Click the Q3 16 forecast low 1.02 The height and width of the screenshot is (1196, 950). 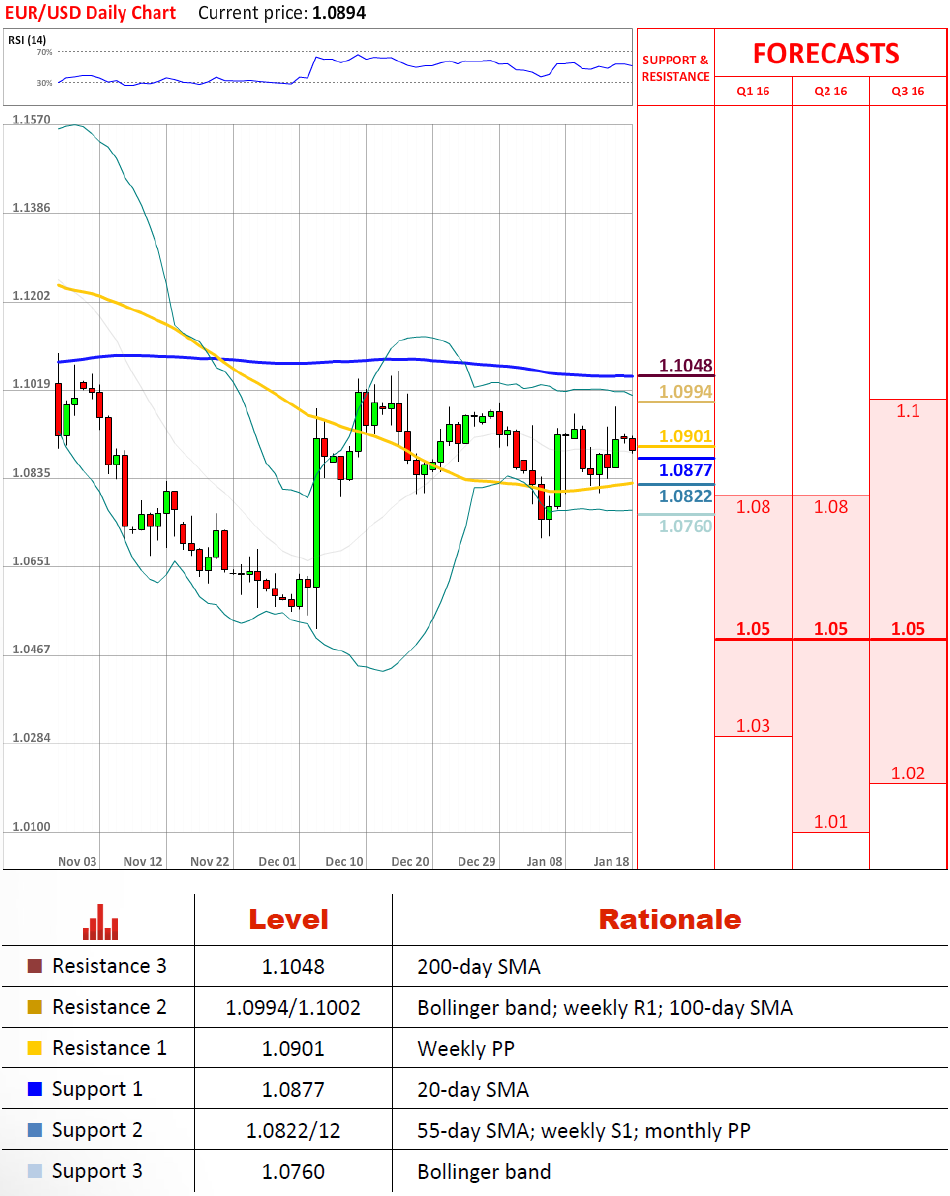(907, 773)
